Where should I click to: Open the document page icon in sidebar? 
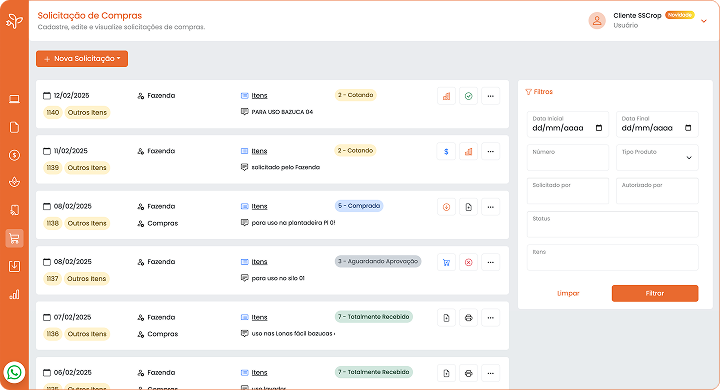[x=14, y=127]
